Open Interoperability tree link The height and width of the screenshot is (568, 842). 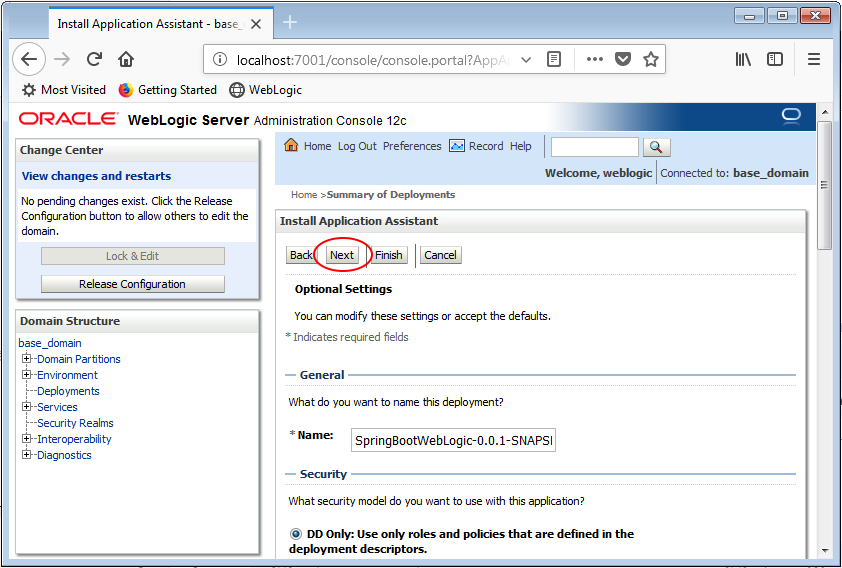coord(74,439)
